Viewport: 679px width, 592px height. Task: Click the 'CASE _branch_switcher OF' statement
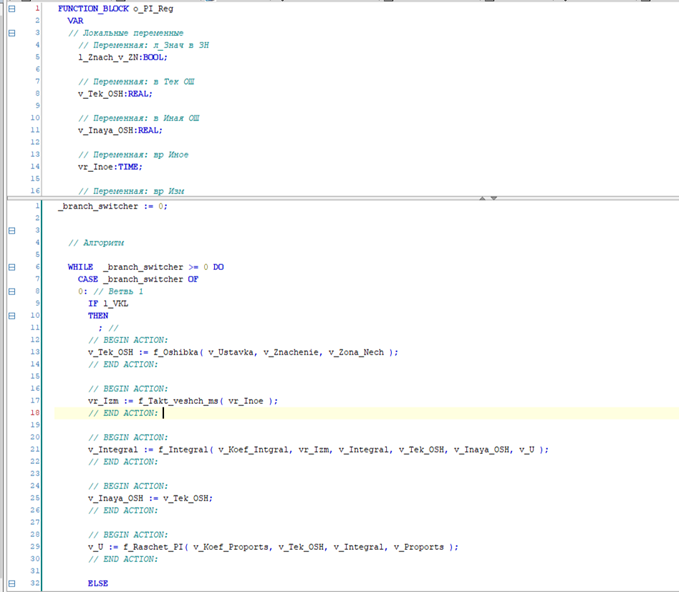pos(137,279)
